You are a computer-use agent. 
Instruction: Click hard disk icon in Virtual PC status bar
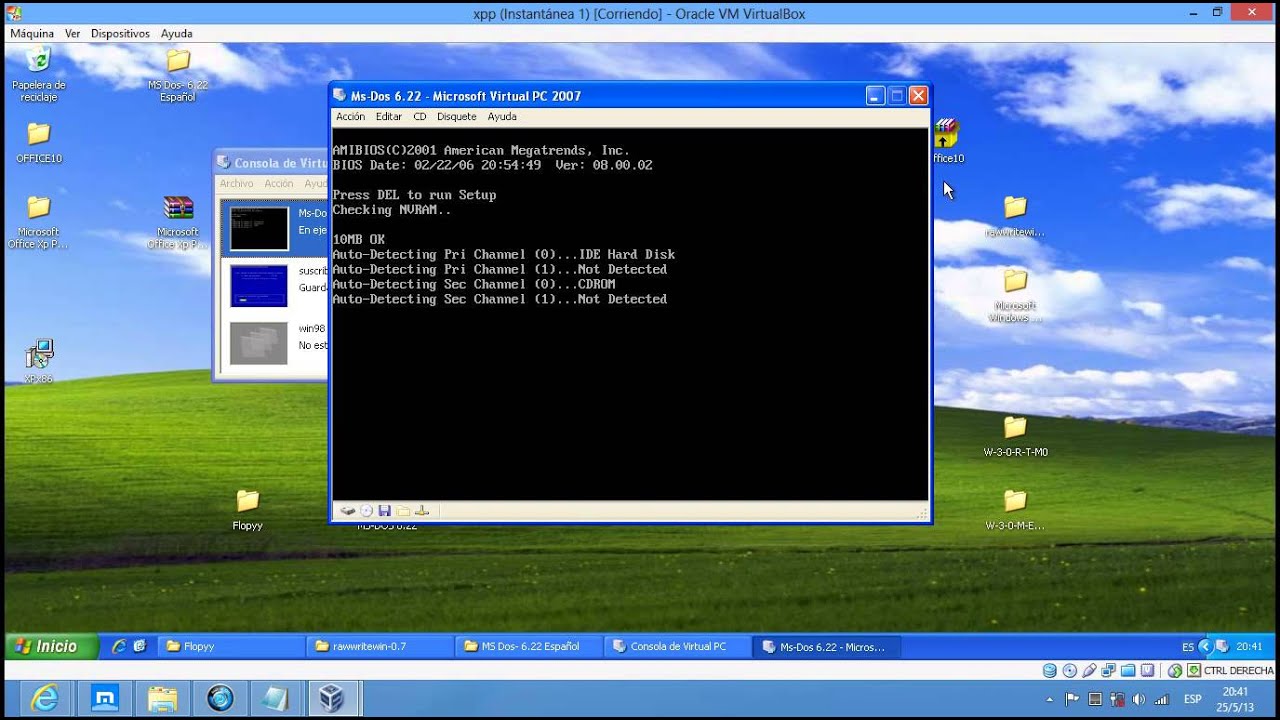coord(347,511)
